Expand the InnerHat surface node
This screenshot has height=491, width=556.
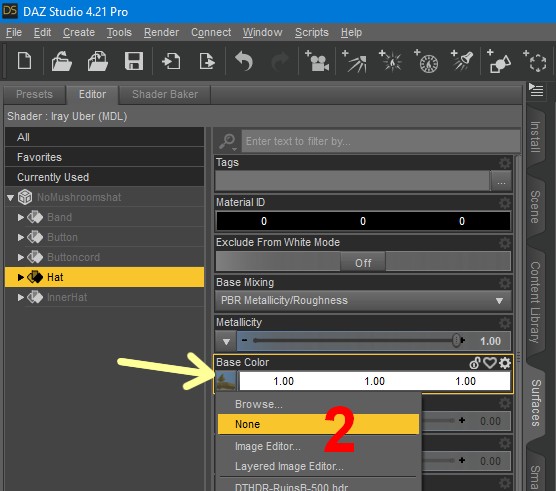(21, 297)
